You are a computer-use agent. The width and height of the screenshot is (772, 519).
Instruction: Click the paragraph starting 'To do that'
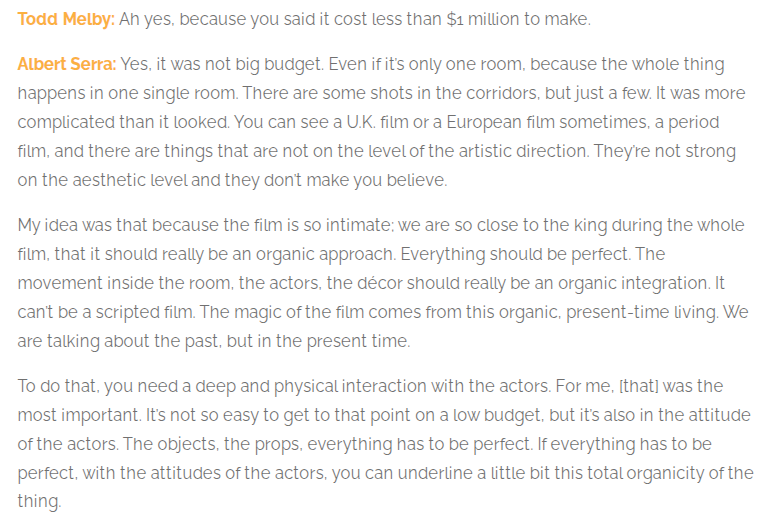click(x=386, y=444)
